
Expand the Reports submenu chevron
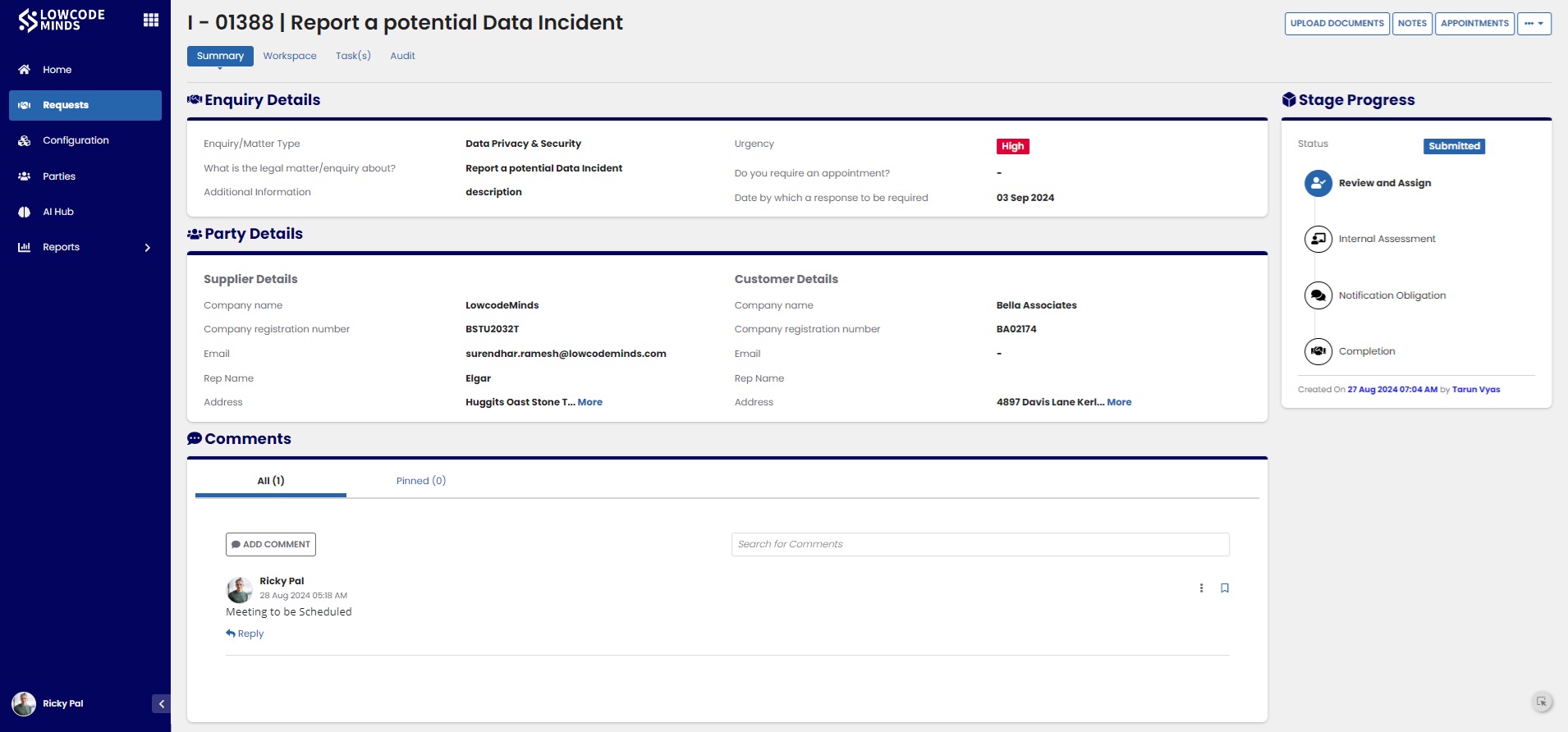(x=148, y=248)
